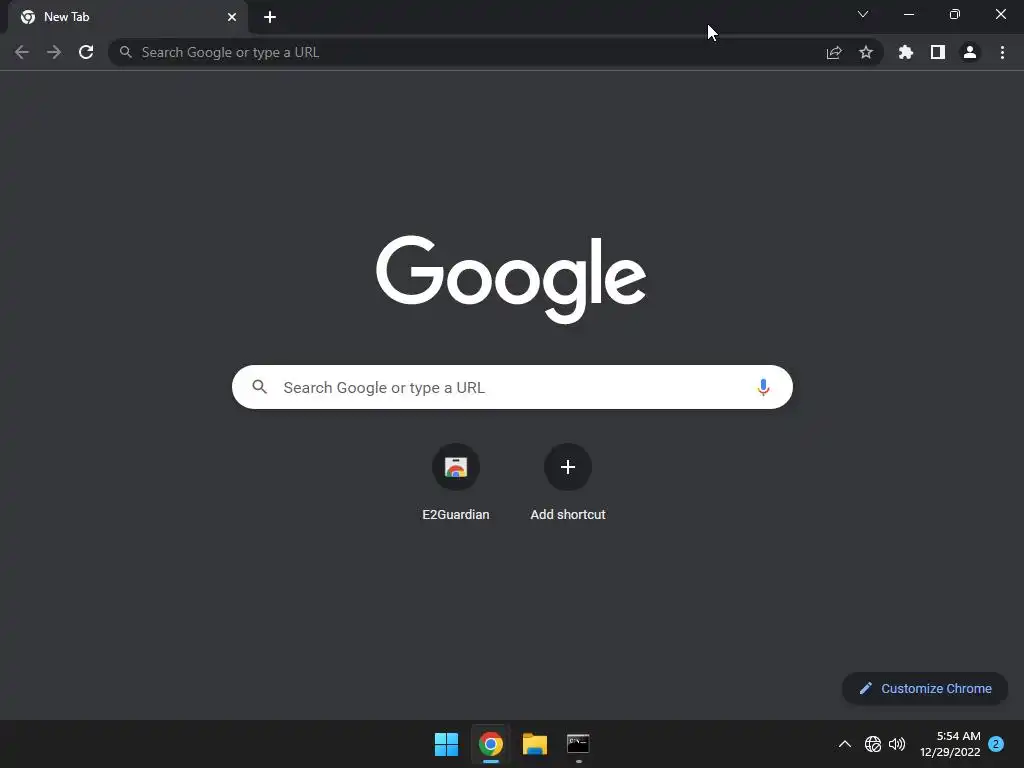This screenshot has width=1024, height=768.
Task: Select the New Tab tab
Action: (128, 17)
